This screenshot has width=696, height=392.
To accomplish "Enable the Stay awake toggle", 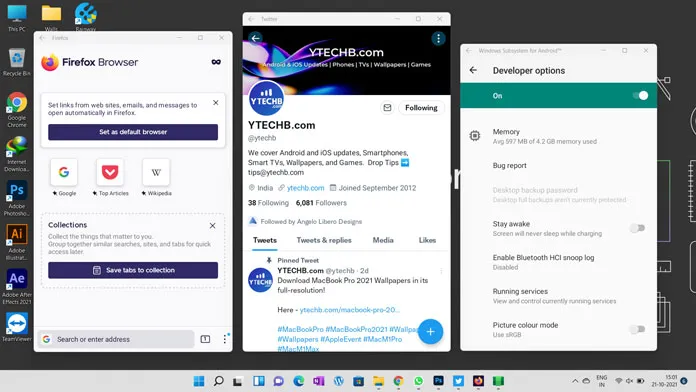I will click(x=637, y=228).
